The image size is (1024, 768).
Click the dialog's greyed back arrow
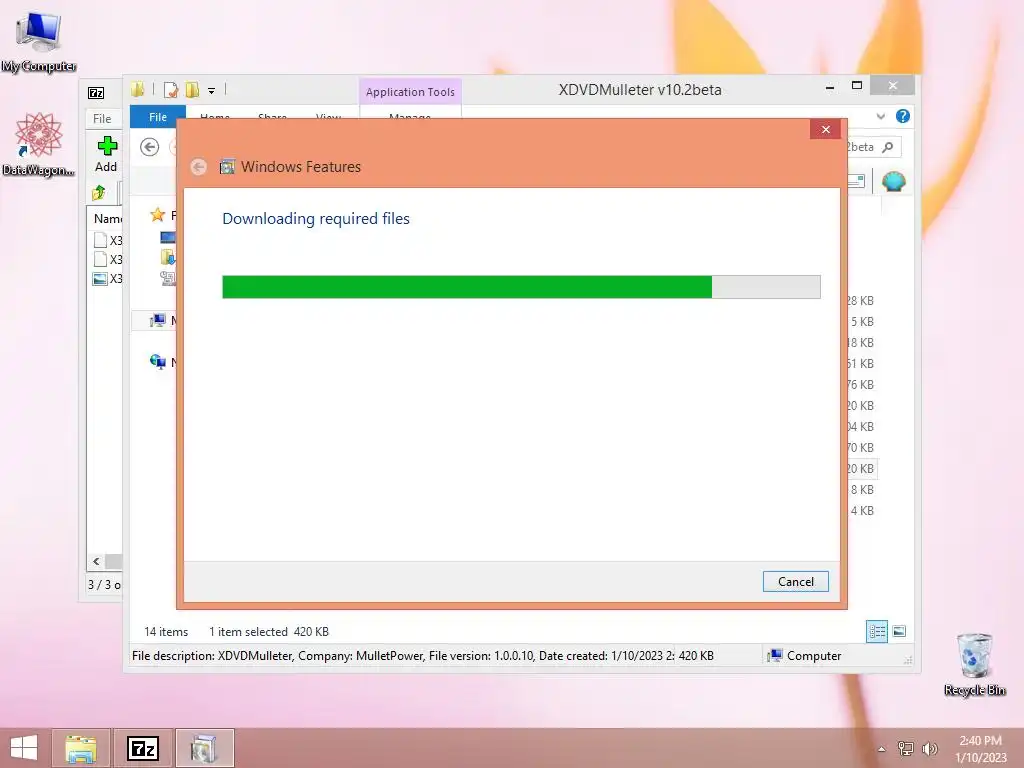pyautogui.click(x=199, y=167)
